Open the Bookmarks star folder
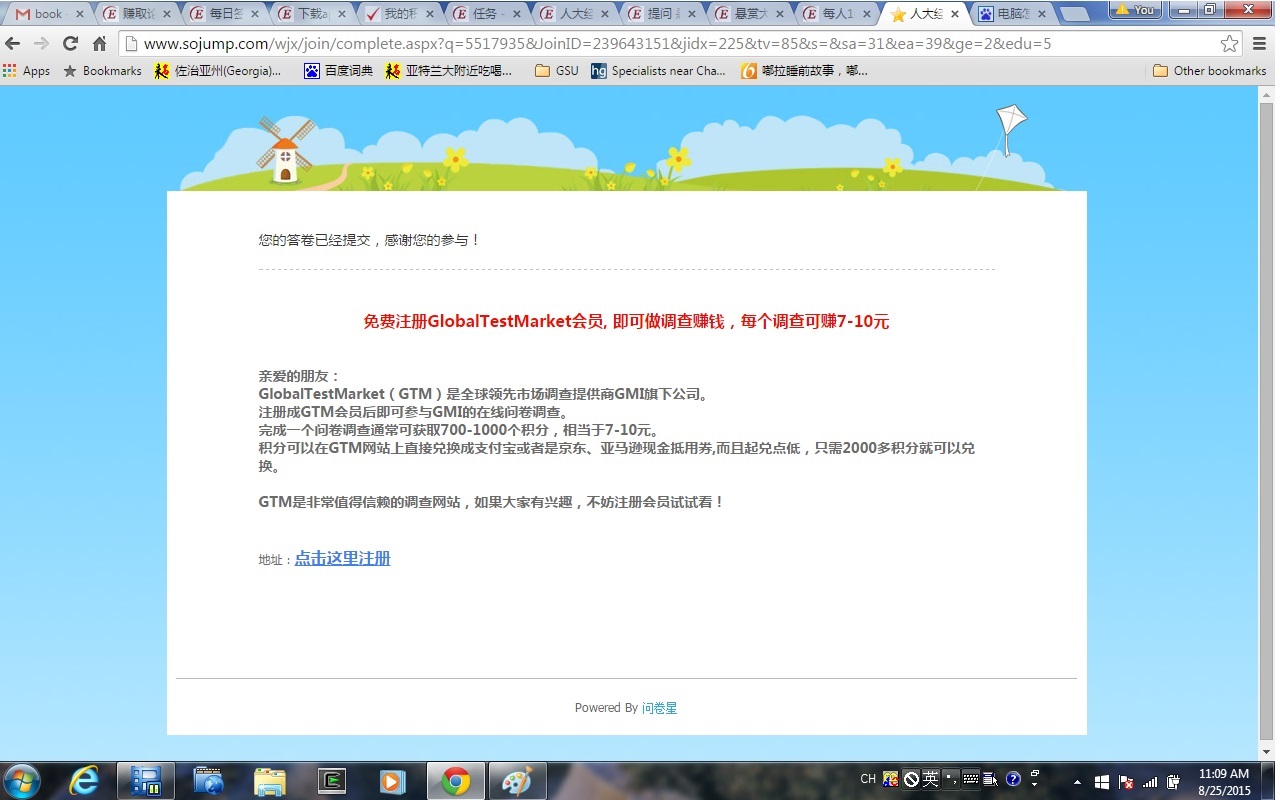This screenshot has width=1280, height=800. tap(102, 71)
